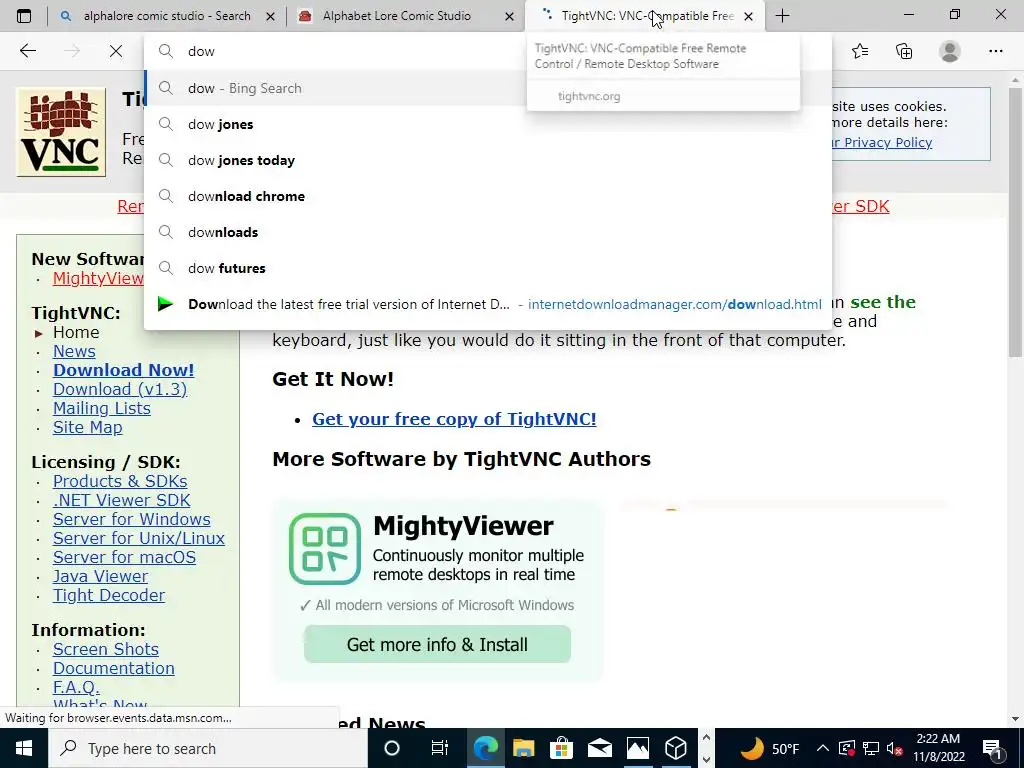The width and height of the screenshot is (1024, 768).
Task: Open the Server for Windows link
Action: tap(132, 519)
